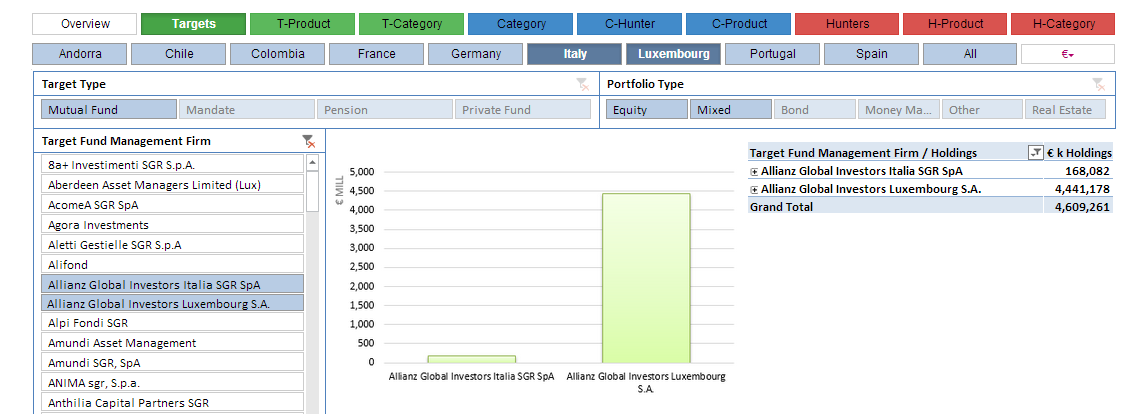
Task: Select the Spain country button
Action: [x=871, y=54]
